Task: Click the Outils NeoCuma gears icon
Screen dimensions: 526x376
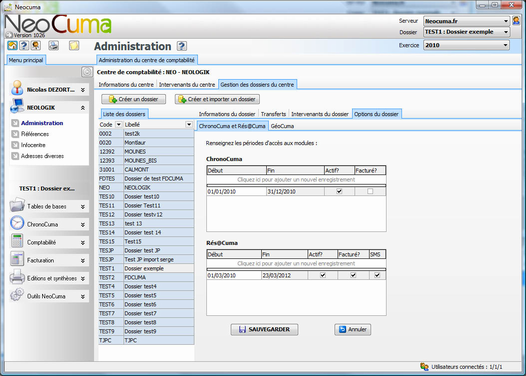Action: click(x=17, y=296)
